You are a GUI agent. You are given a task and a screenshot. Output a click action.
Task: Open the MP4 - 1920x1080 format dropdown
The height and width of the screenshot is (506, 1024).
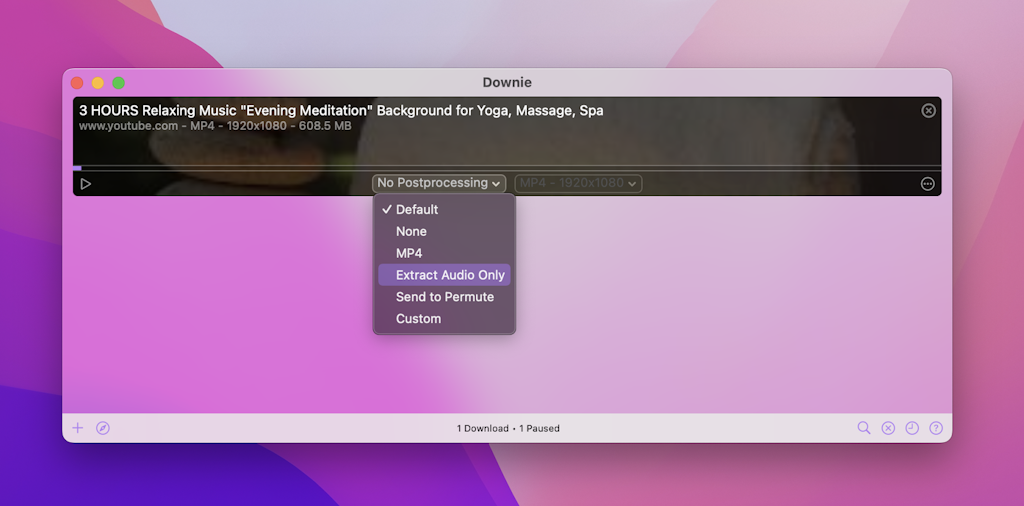[x=578, y=183]
